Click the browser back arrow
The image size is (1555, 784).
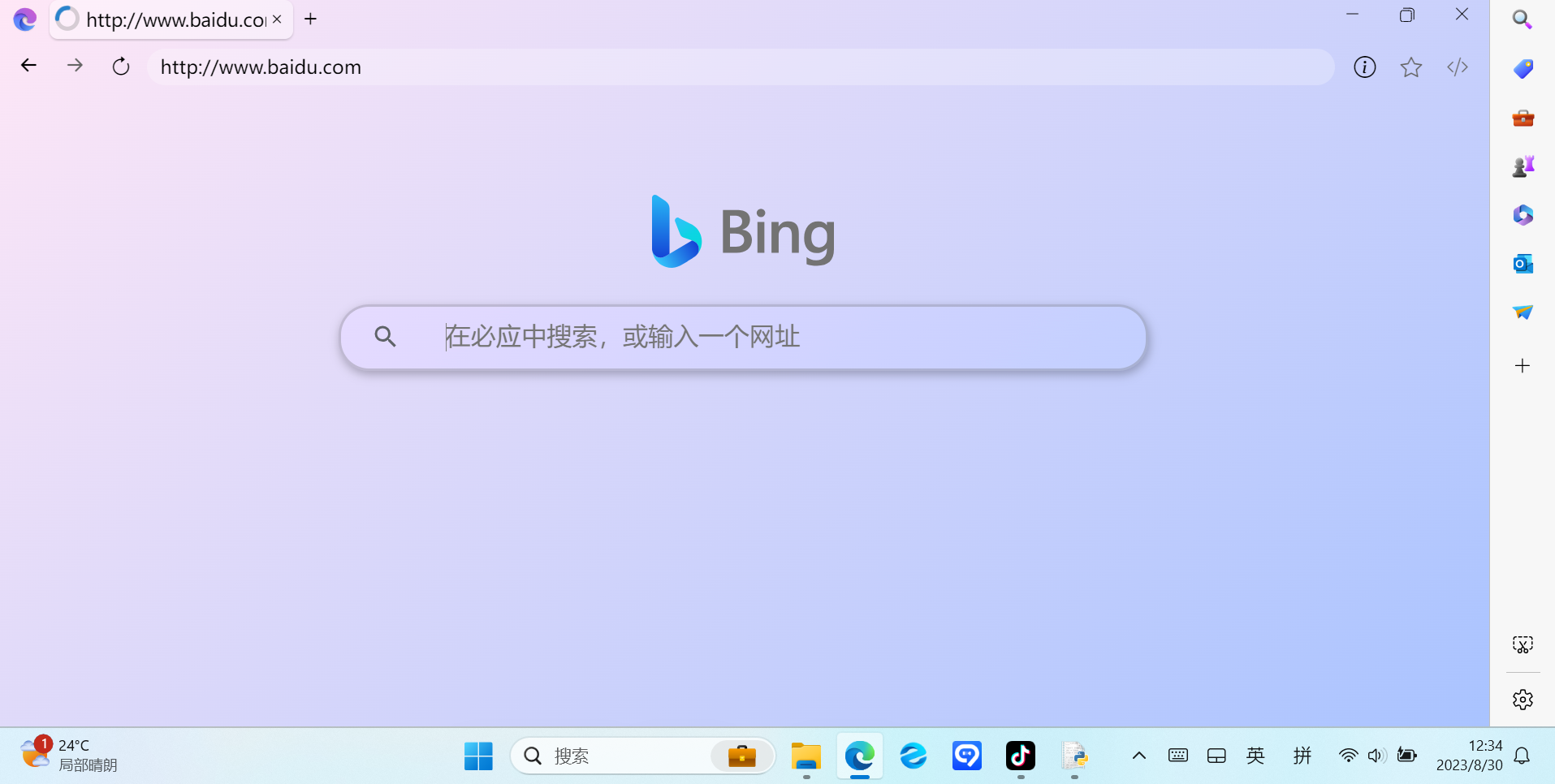tap(28, 66)
